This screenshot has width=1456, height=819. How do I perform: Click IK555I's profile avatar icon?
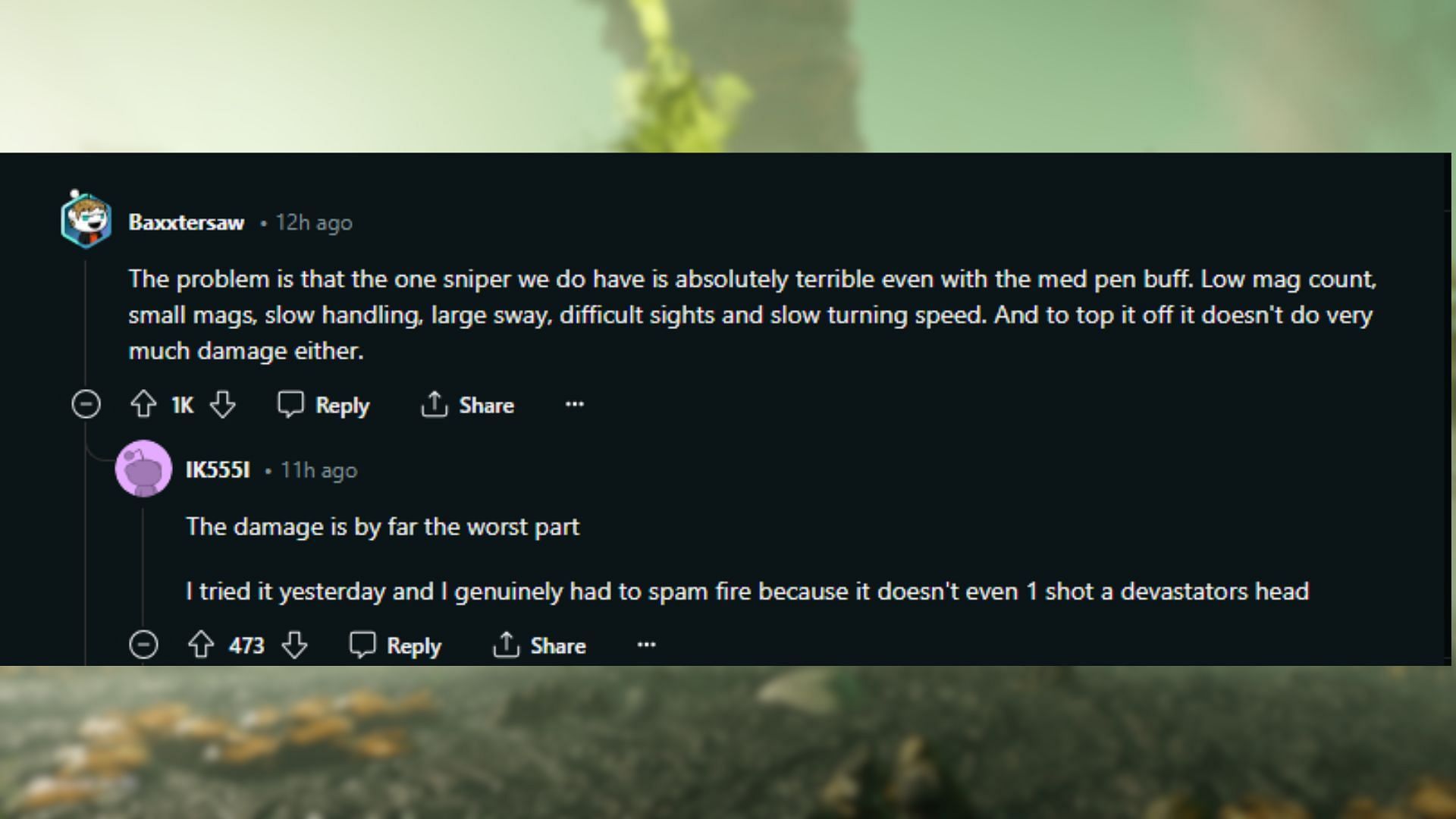pyautogui.click(x=143, y=469)
